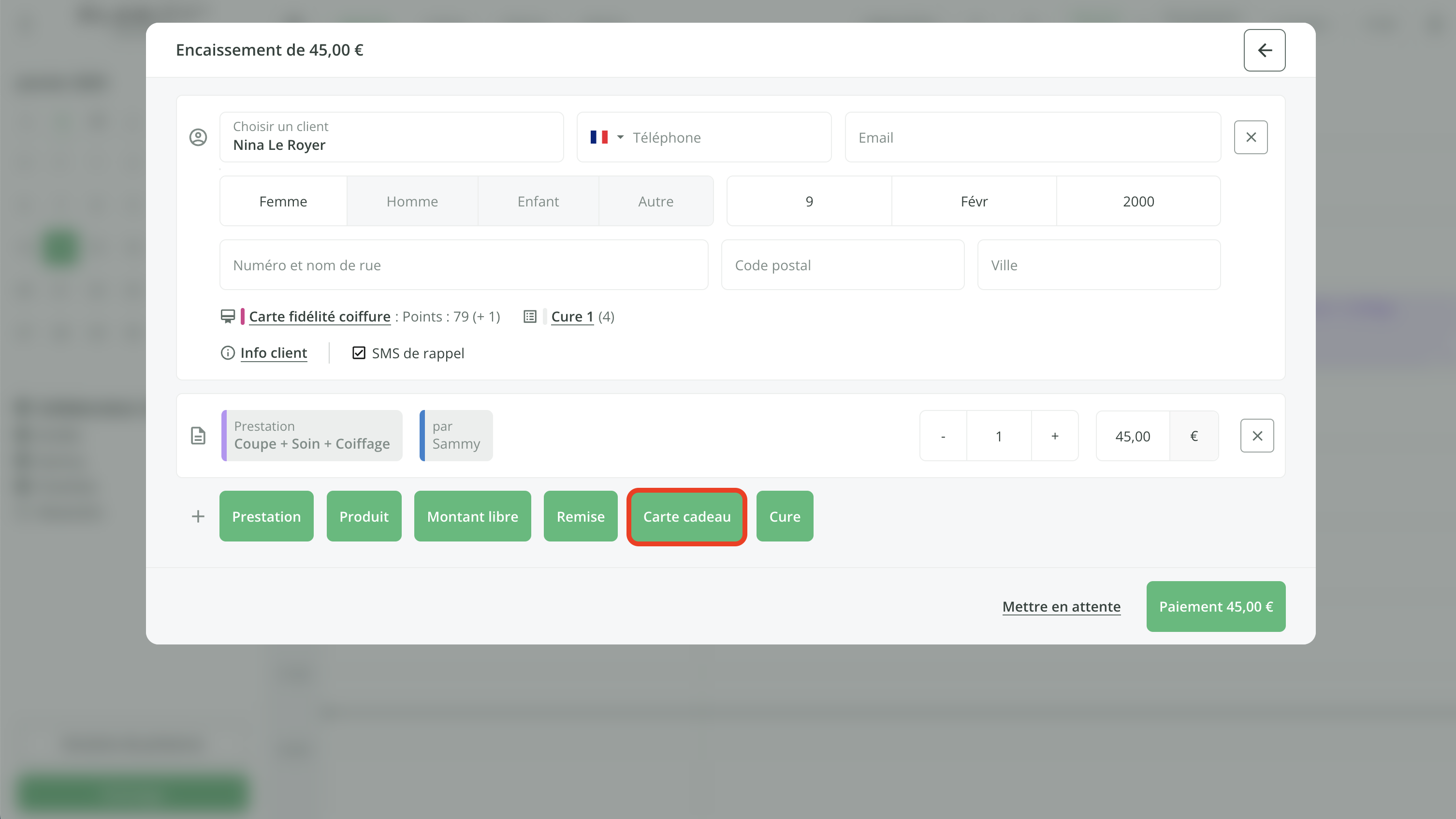
Task: Select the Enfant gender option
Action: click(x=538, y=202)
